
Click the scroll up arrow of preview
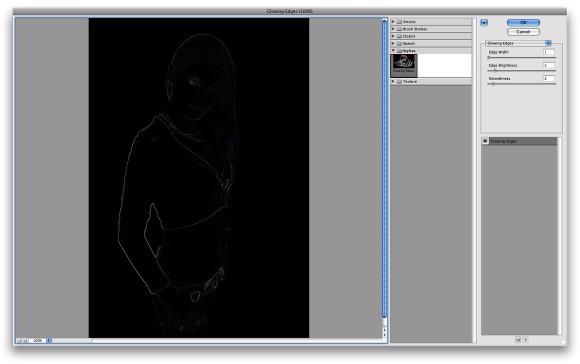pos(384,329)
